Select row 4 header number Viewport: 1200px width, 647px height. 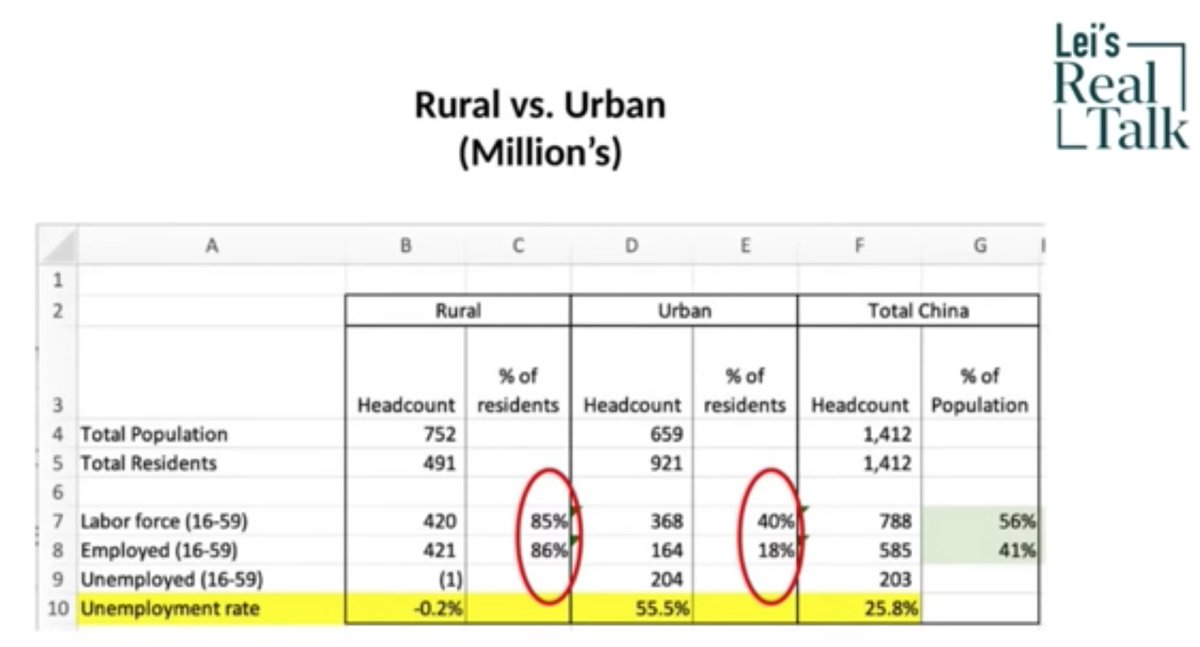coord(56,434)
